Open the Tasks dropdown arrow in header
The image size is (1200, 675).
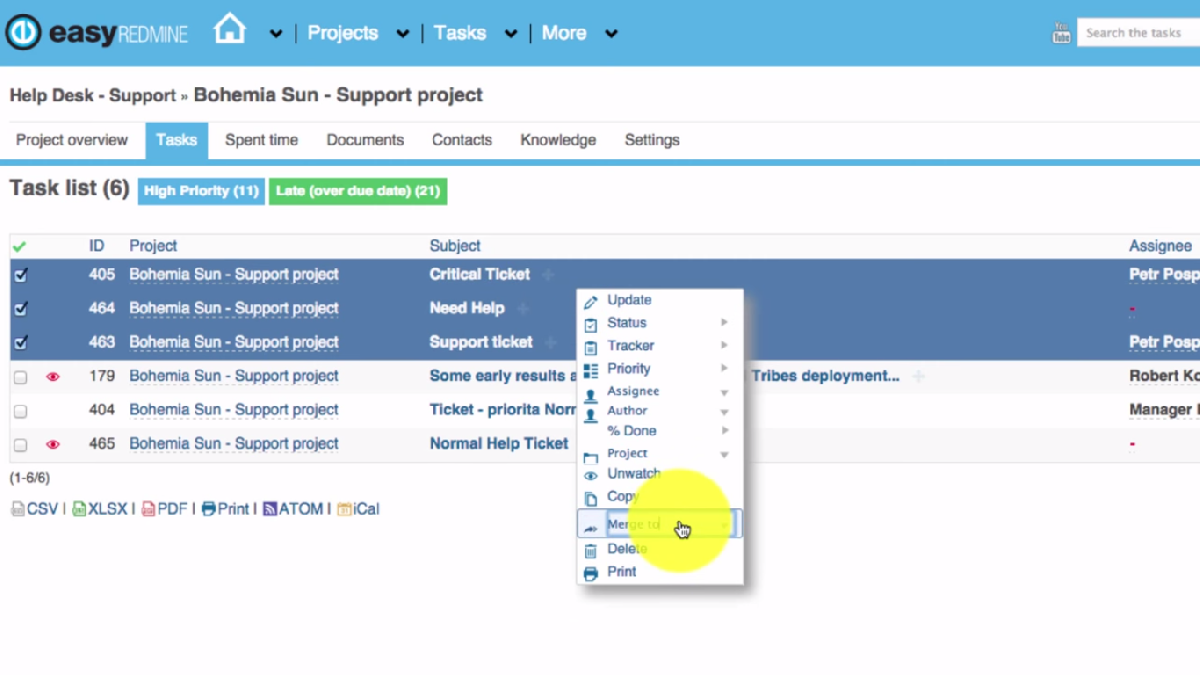click(x=510, y=34)
